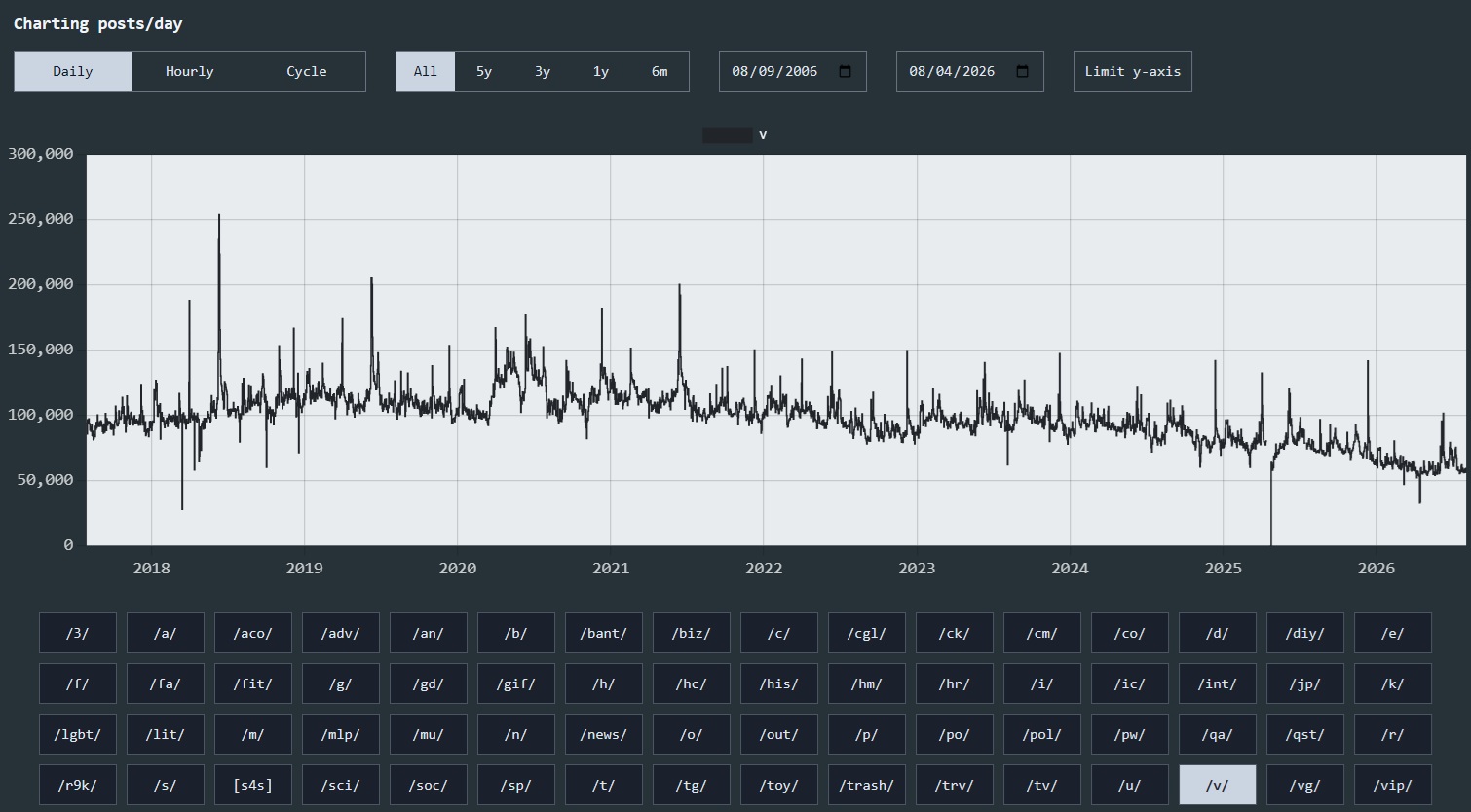The height and width of the screenshot is (812, 1471).
Task: Select the [s4s] board button
Action: (253, 785)
